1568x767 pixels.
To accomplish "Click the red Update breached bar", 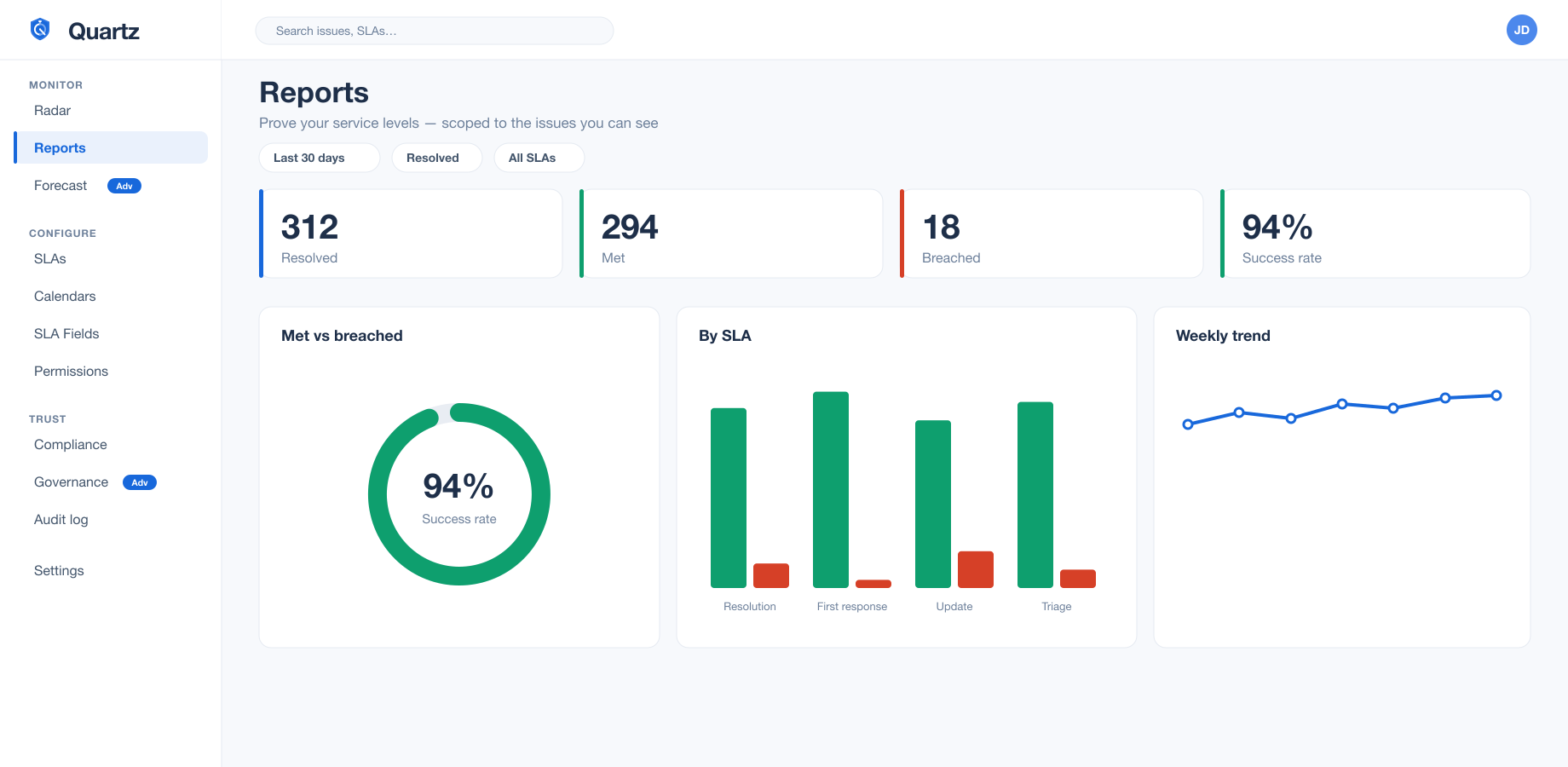I will tap(976, 569).
